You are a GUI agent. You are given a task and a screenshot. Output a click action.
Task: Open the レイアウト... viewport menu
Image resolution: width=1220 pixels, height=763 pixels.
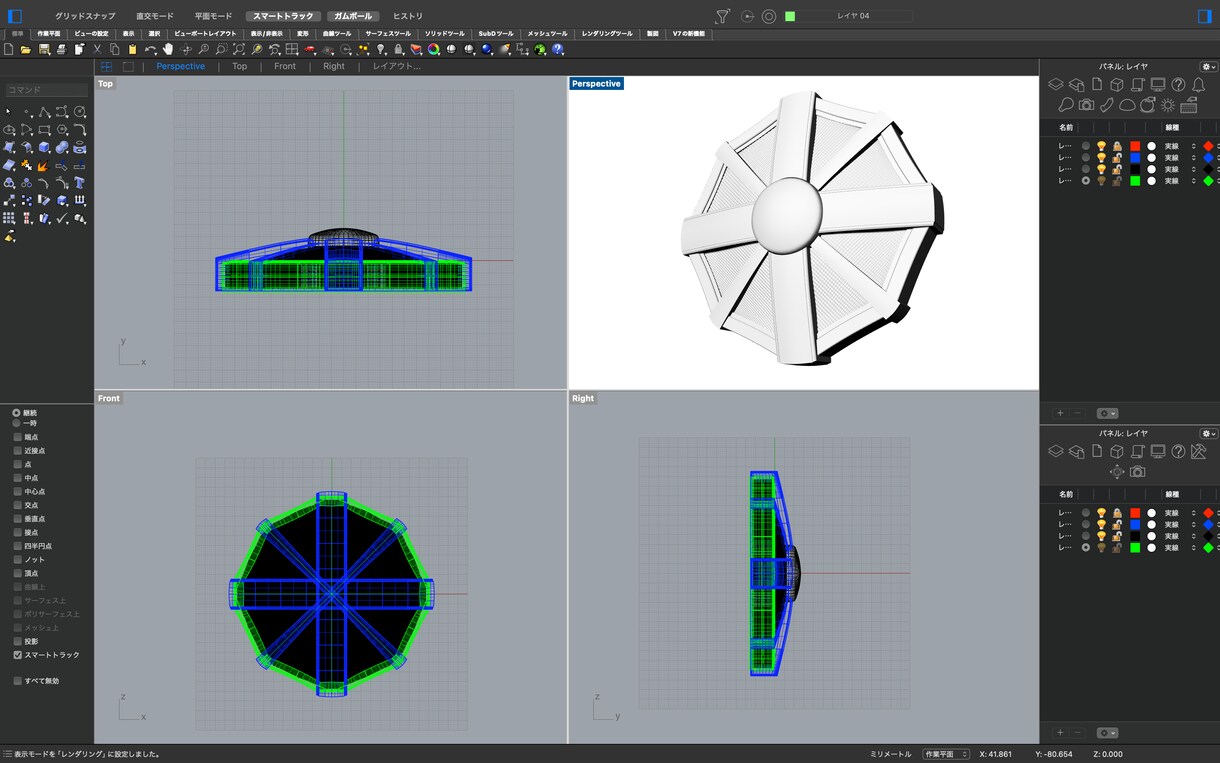click(x=397, y=67)
